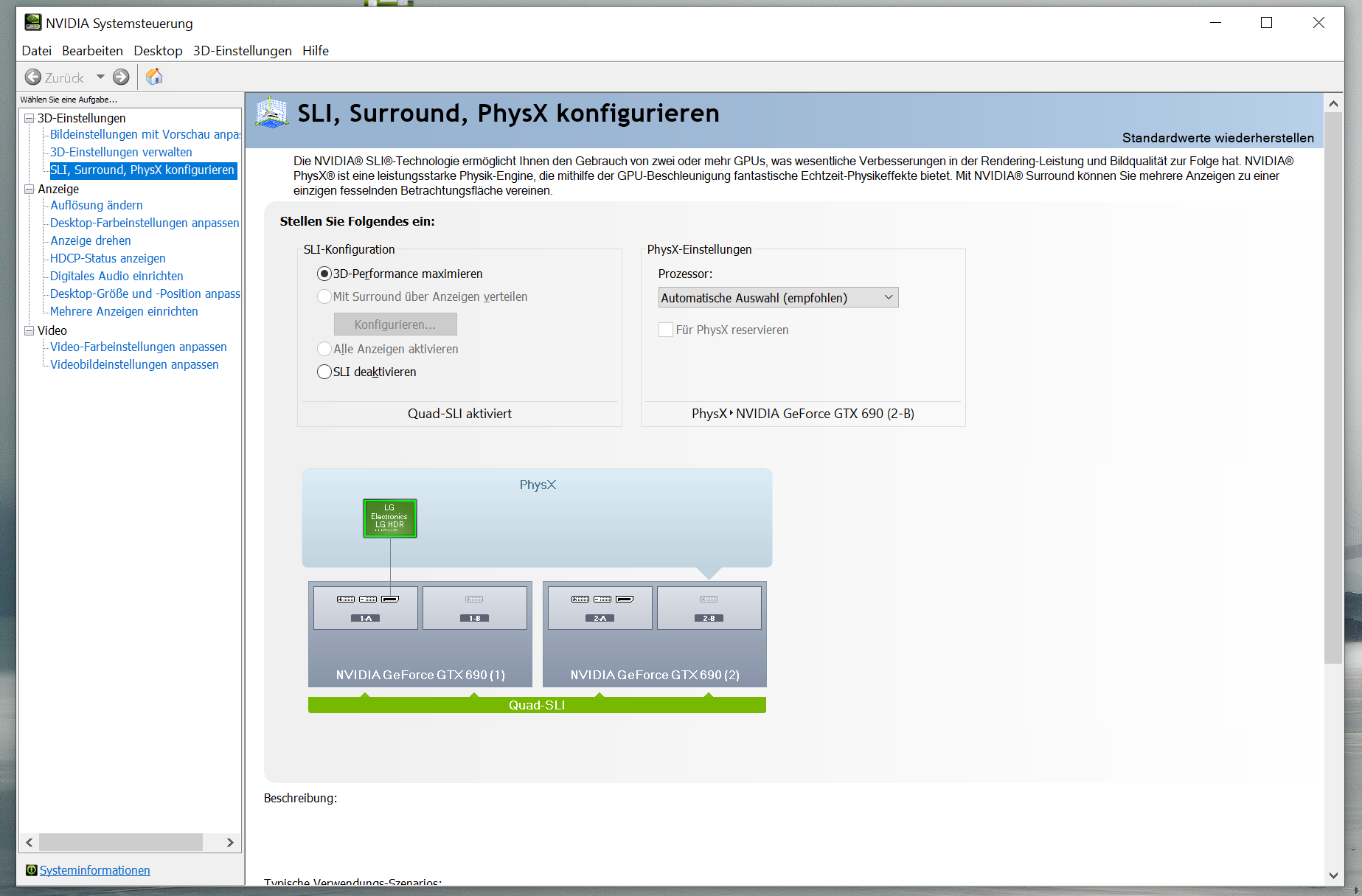This screenshot has width=1362, height=896.
Task: Open the Desktop menu
Action: [x=158, y=50]
